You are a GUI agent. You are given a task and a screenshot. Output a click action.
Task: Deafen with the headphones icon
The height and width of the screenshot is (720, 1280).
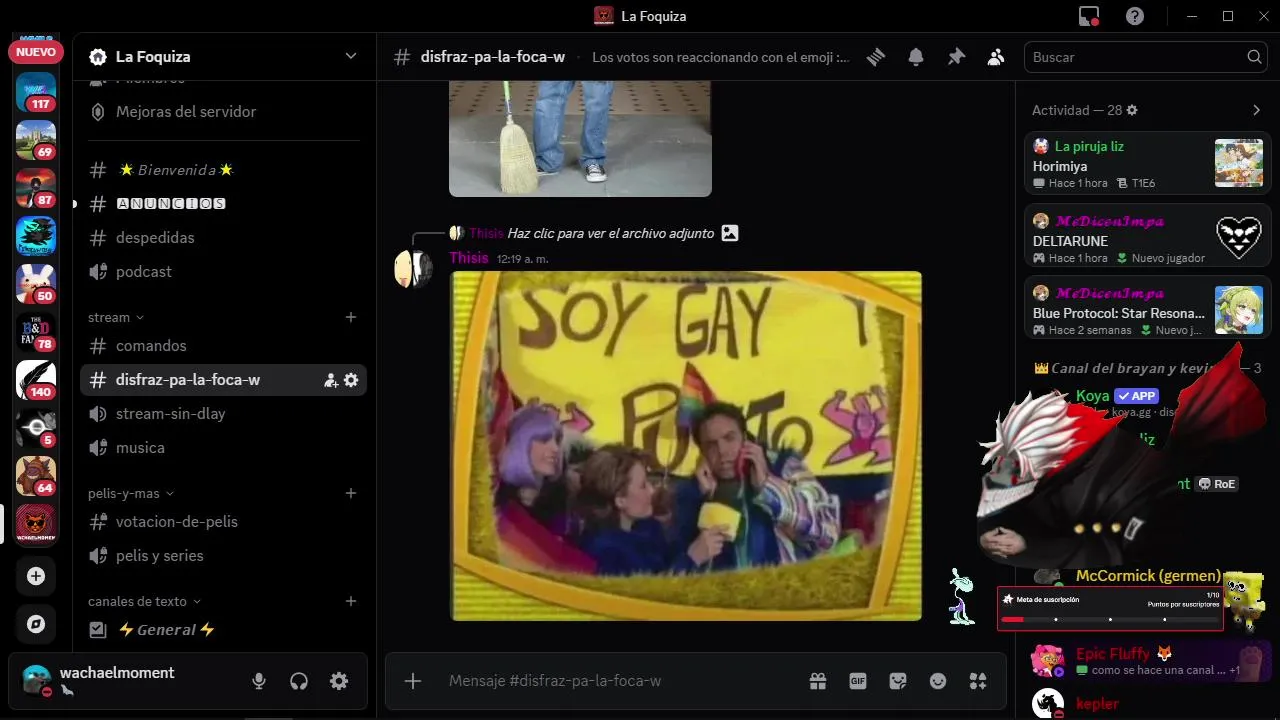[x=299, y=681]
